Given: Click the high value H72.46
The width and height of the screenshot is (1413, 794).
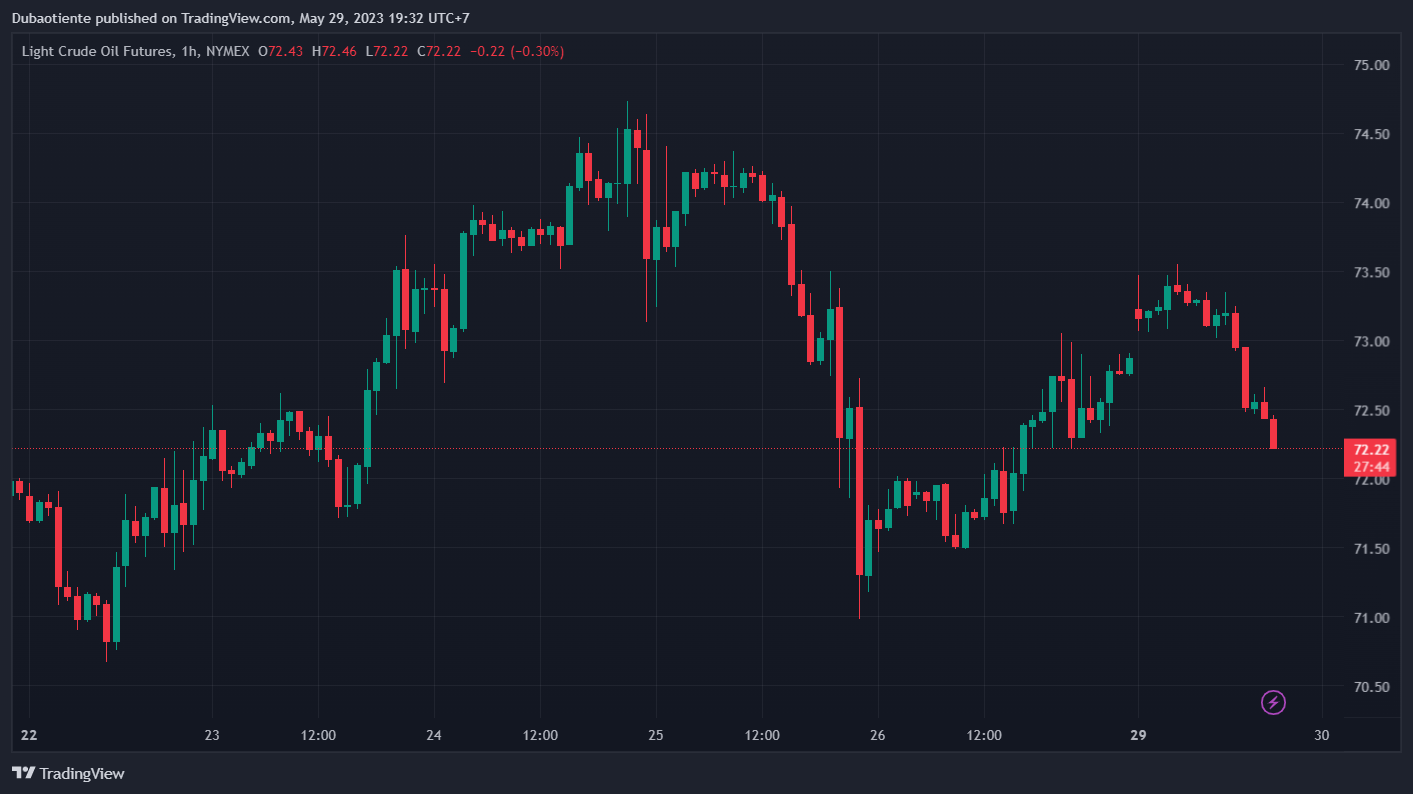Looking at the screenshot, I should point(334,51).
